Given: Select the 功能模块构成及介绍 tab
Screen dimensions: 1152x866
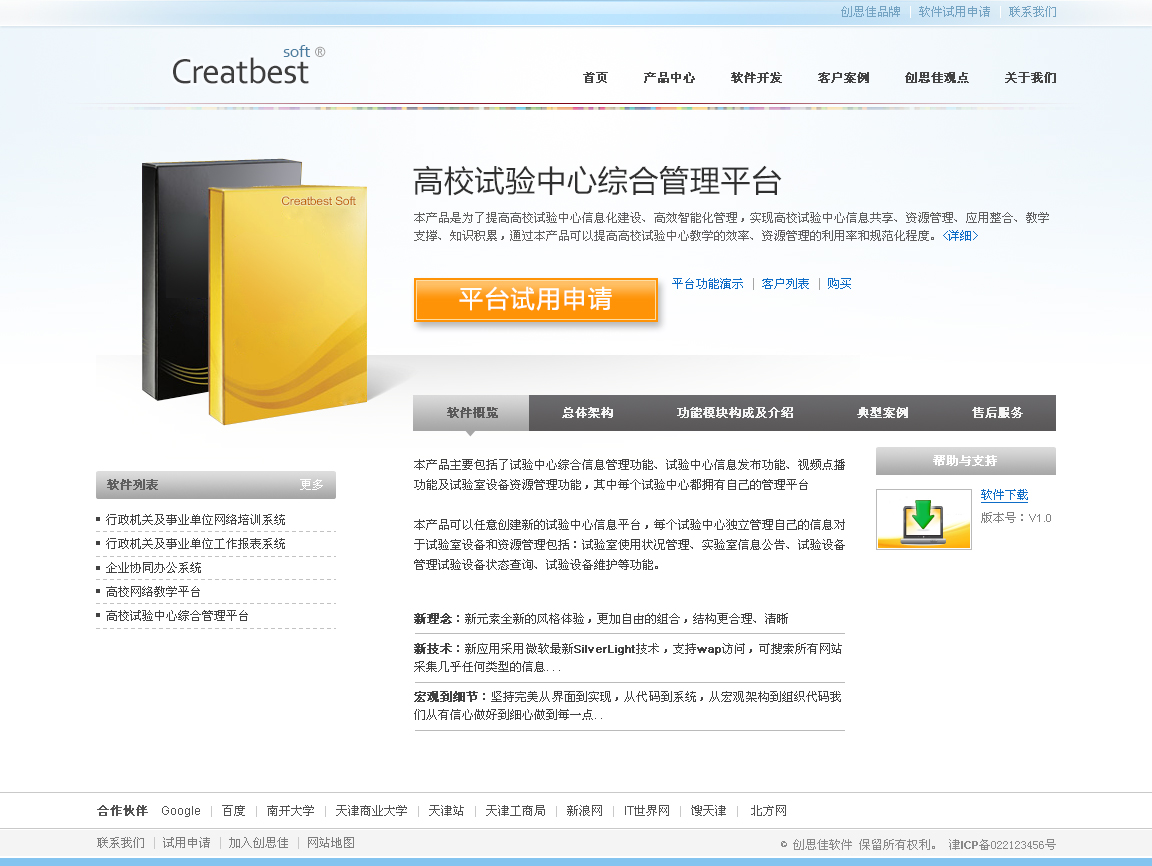Looking at the screenshot, I should [x=734, y=413].
